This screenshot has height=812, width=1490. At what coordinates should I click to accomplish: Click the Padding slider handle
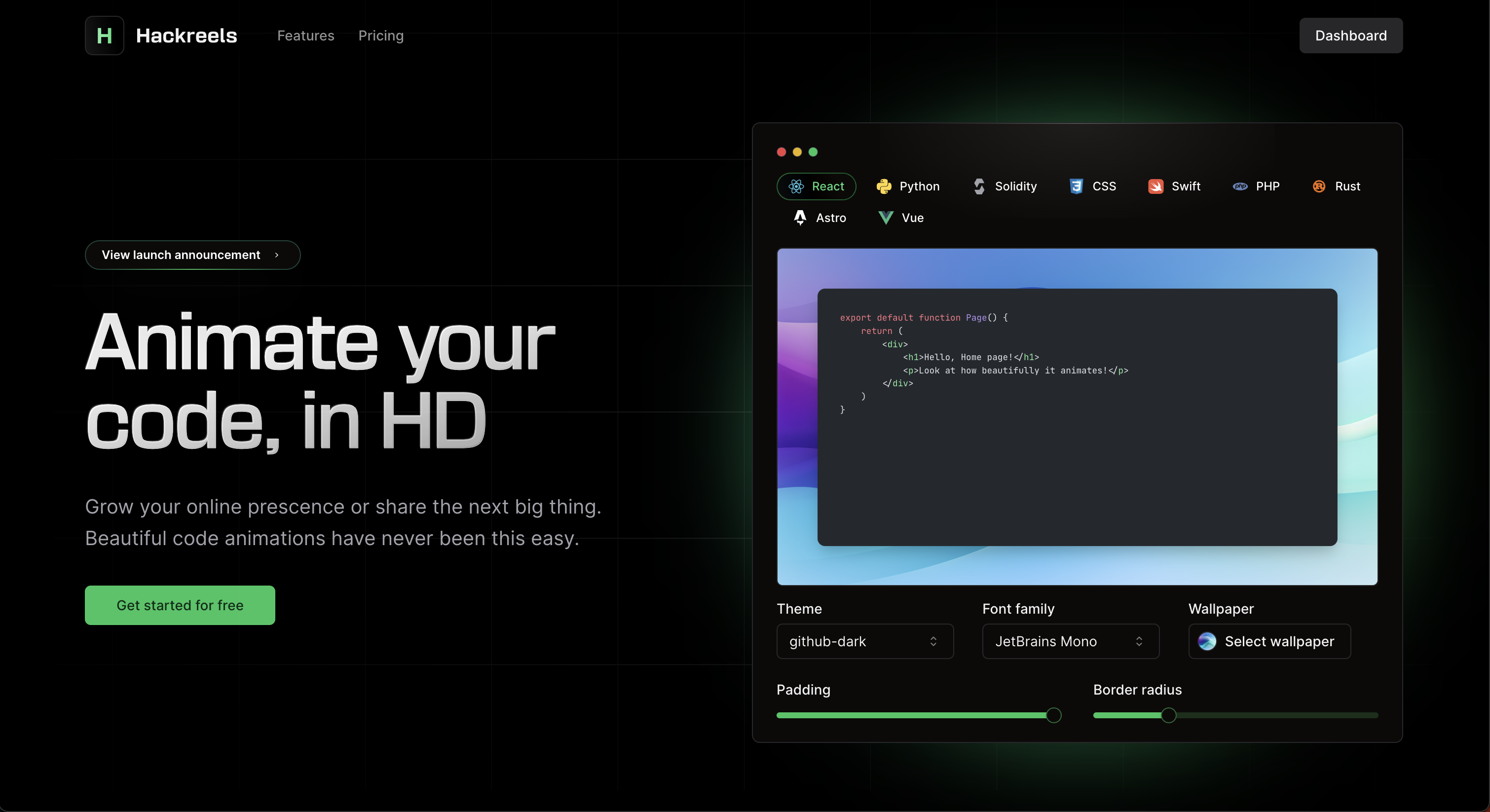click(x=1053, y=715)
